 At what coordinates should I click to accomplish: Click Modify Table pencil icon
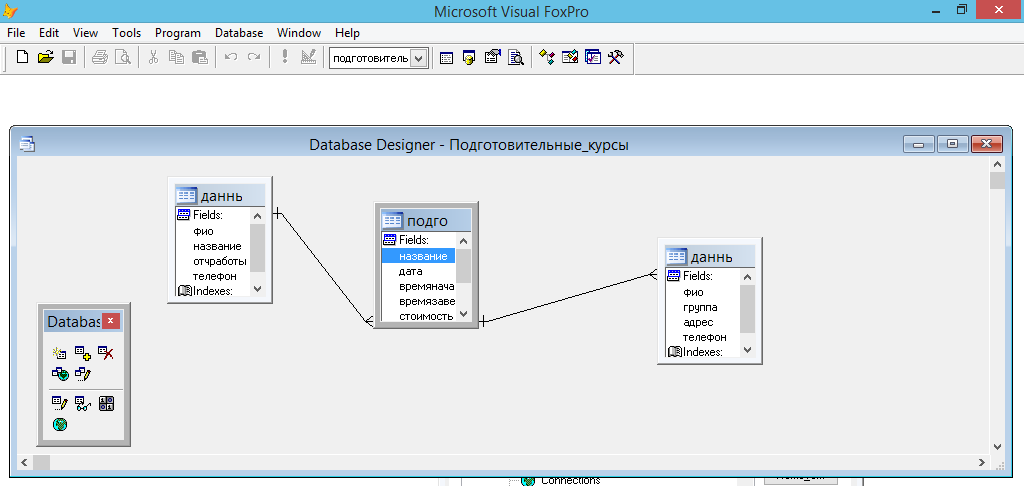click(x=60, y=403)
